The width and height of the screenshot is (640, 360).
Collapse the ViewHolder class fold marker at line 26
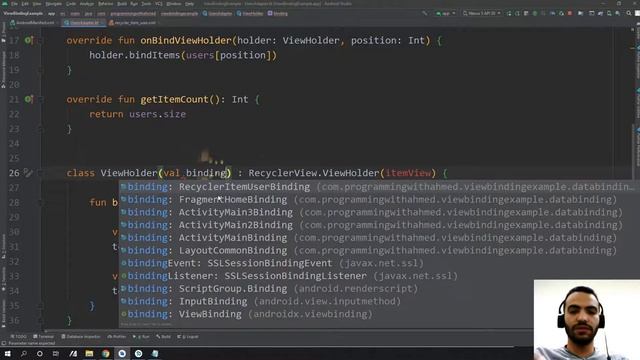(x=40, y=173)
